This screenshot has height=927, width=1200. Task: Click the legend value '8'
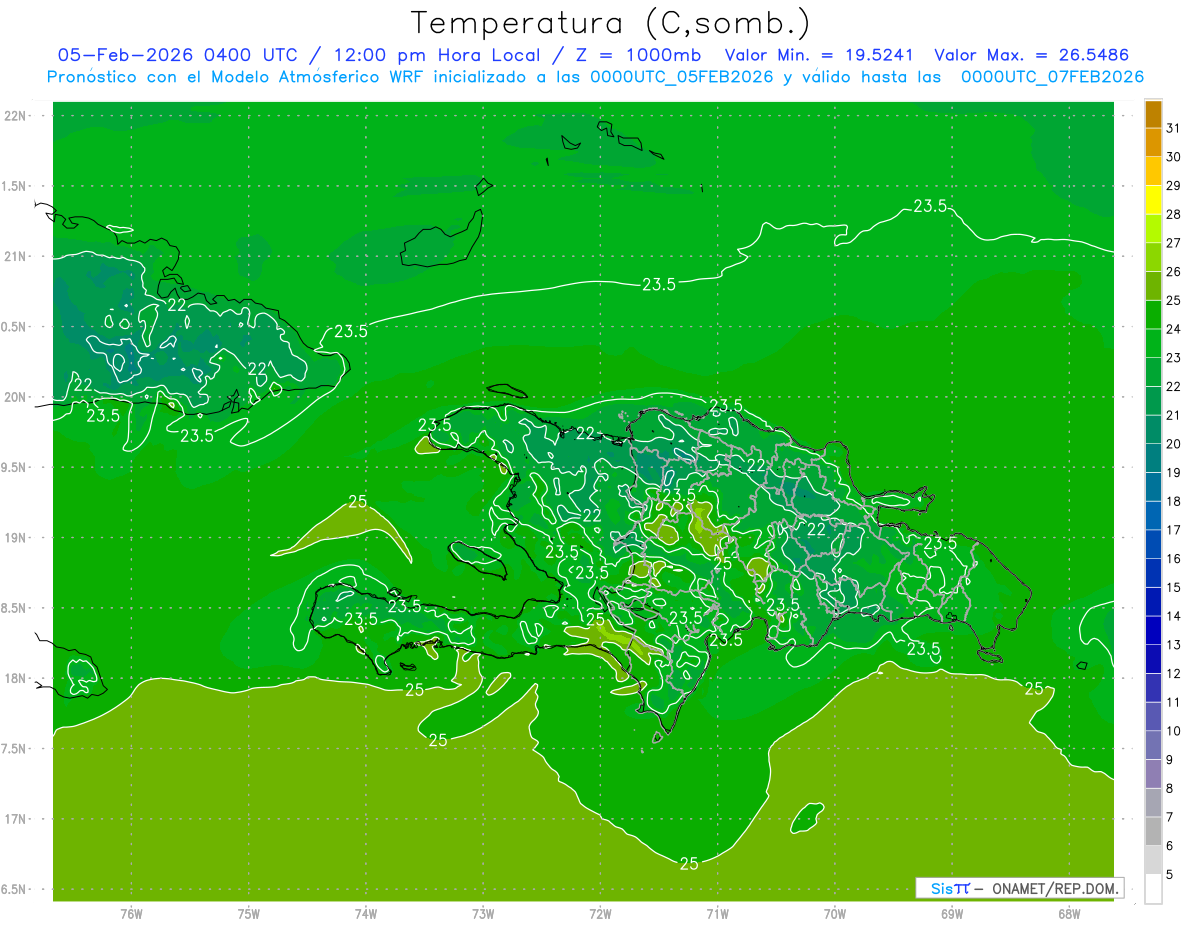pos(1169,788)
